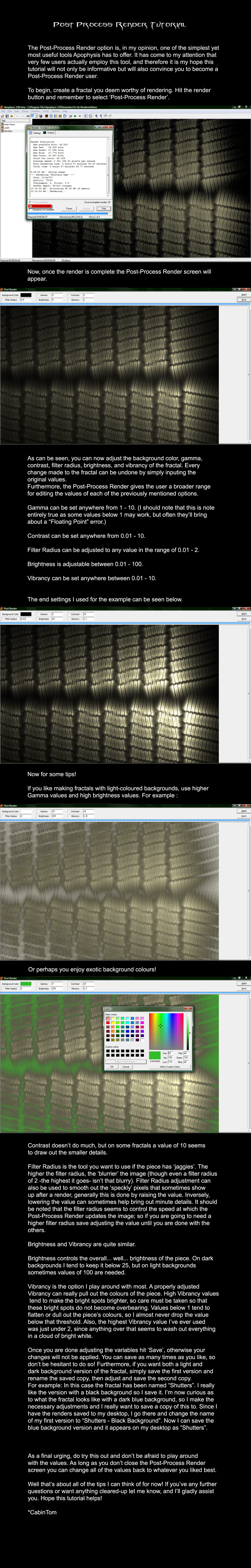The height and width of the screenshot is (1568, 251).
Task: Click Add to Custom Colors button
Action: pyautogui.click(x=170, y=1067)
